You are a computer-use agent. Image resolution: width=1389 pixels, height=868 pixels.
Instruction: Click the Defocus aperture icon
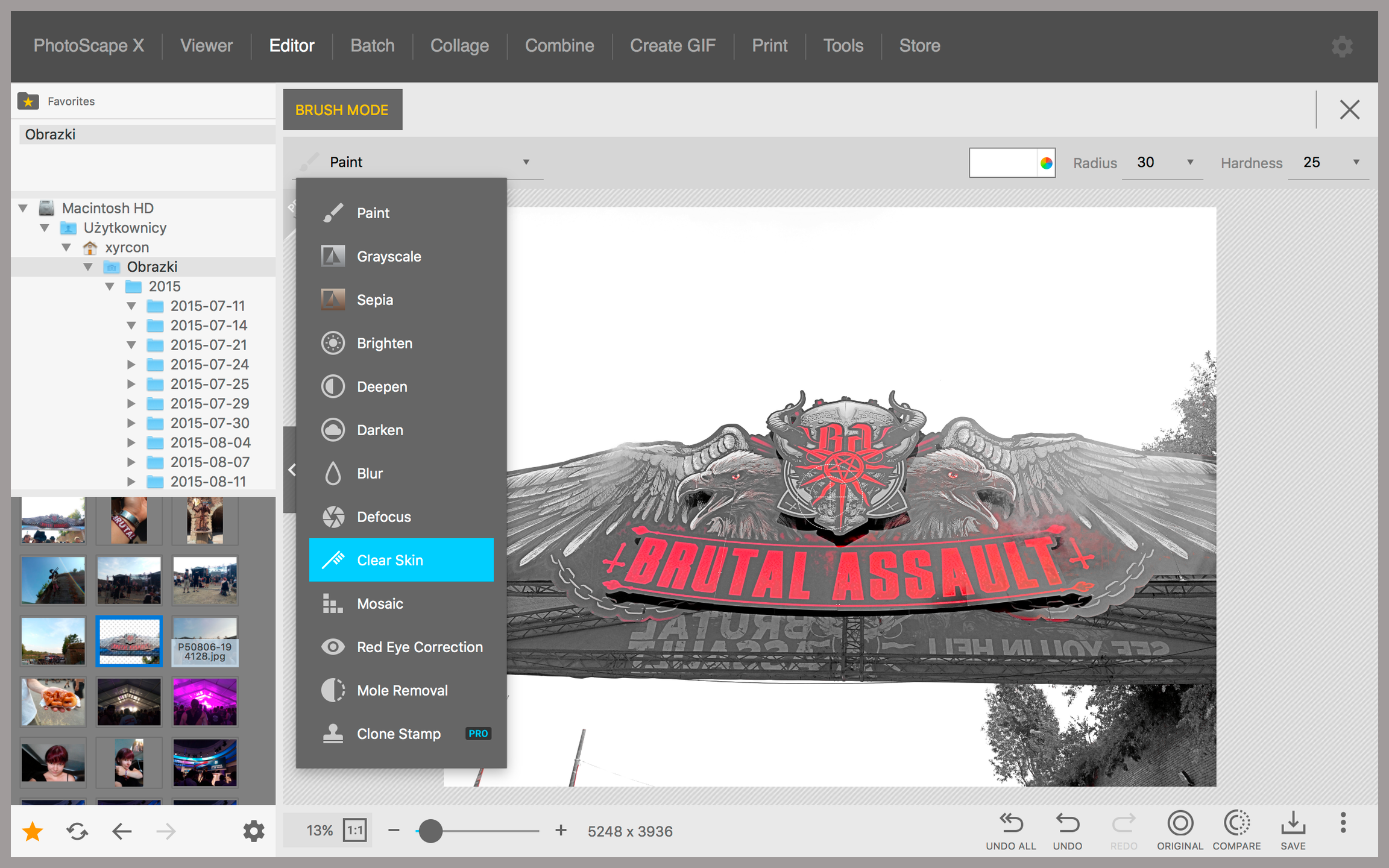point(333,517)
